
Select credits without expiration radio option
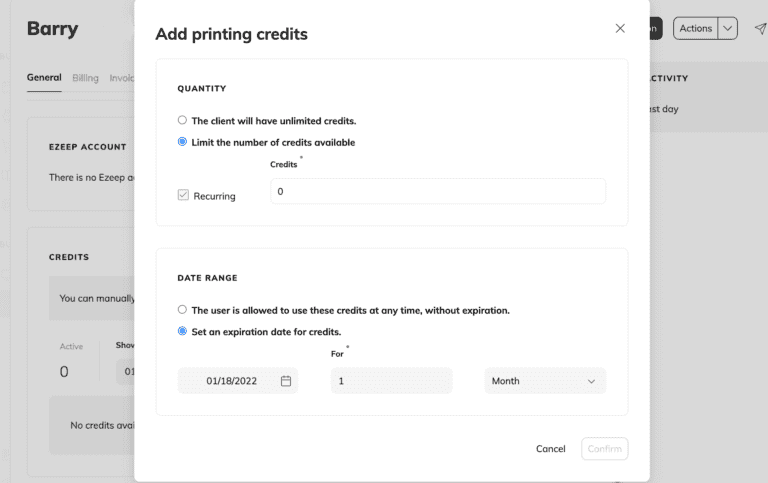pyautogui.click(x=182, y=310)
